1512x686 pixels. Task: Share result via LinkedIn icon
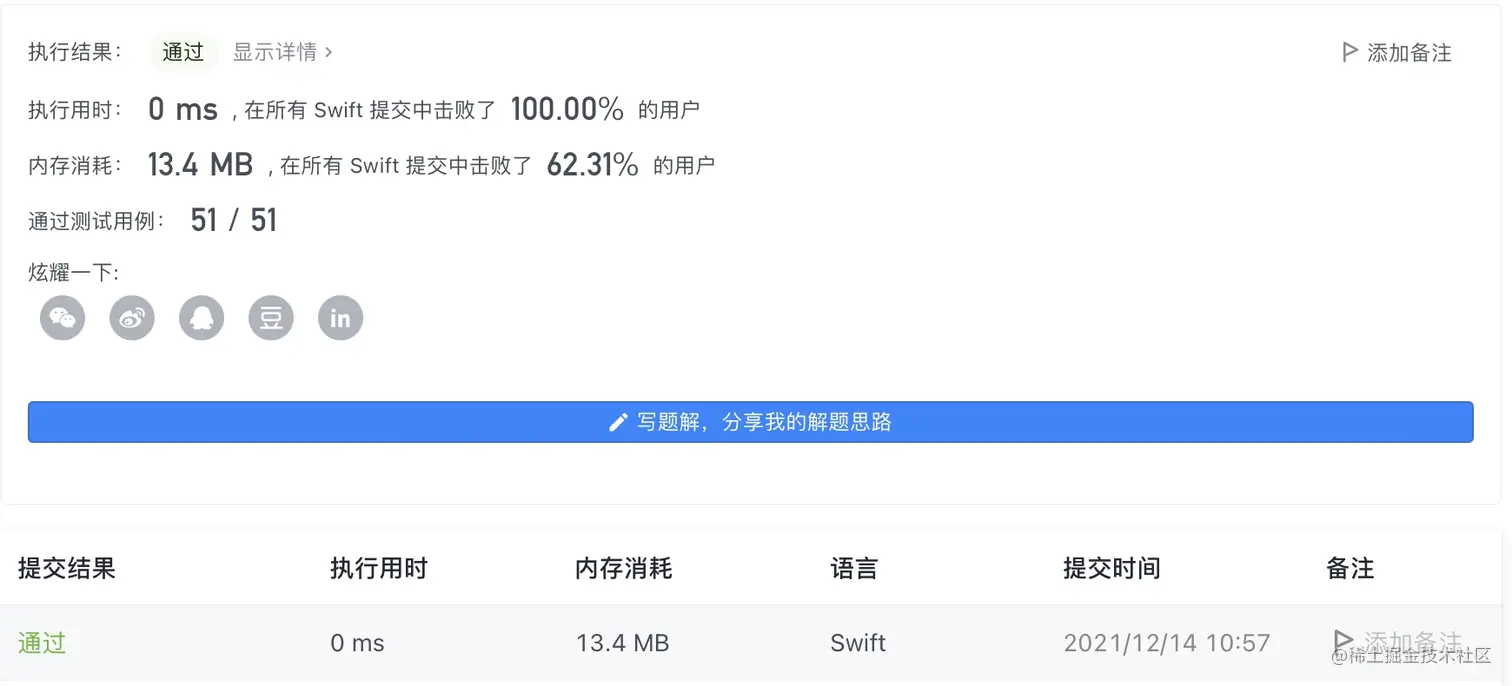pyautogui.click(x=341, y=319)
